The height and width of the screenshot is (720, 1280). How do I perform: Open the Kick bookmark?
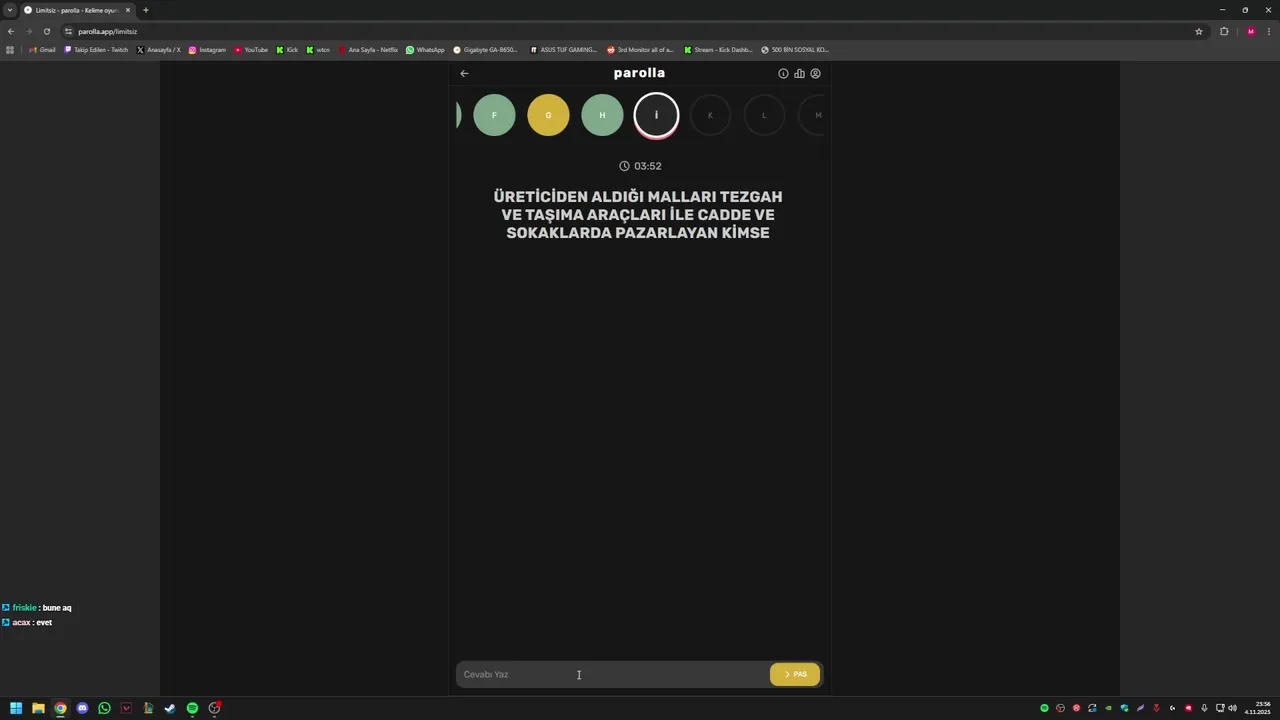287,49
